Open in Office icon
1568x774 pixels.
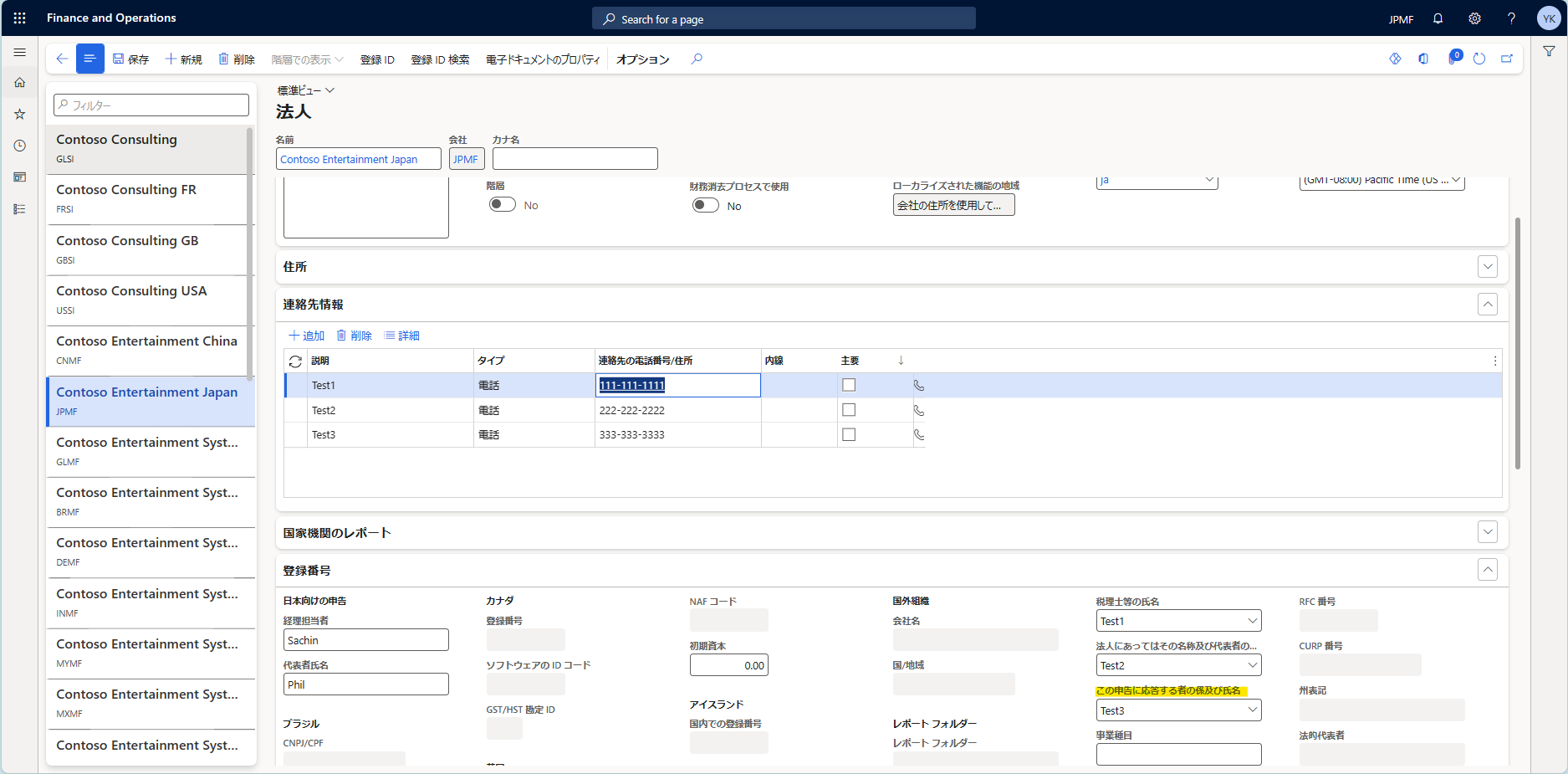click(1423, 59)
